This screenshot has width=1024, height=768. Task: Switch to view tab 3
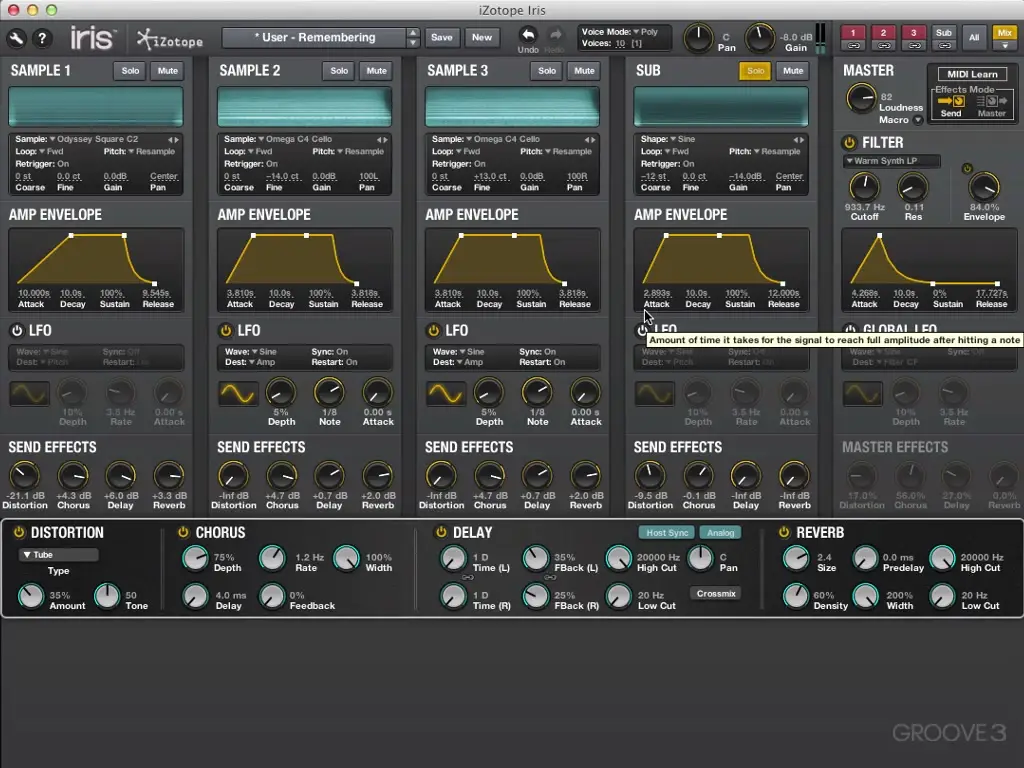point(914,33)
